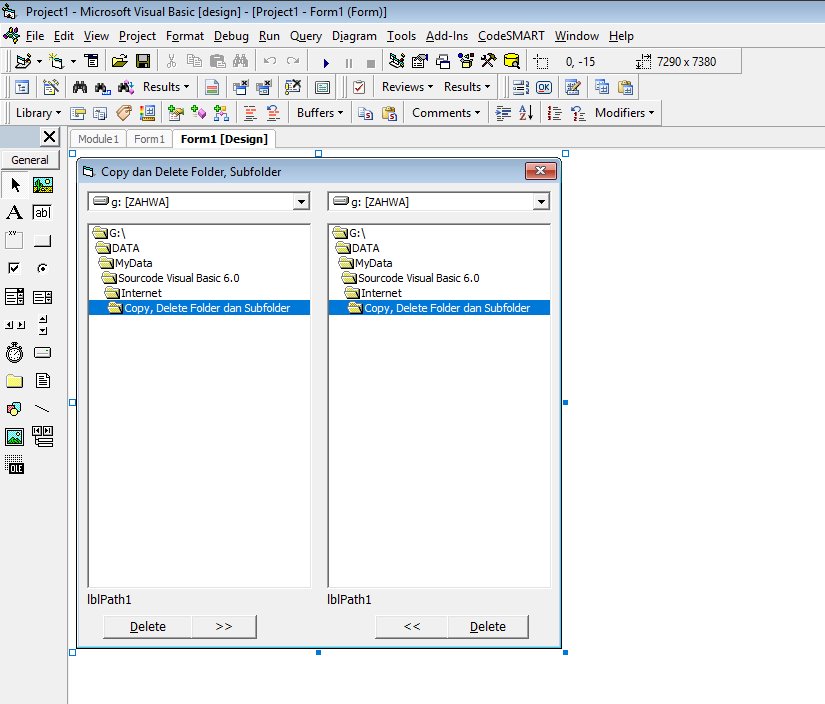Click the left Delete button
The image size is (825, 704).
click(148, 627)
